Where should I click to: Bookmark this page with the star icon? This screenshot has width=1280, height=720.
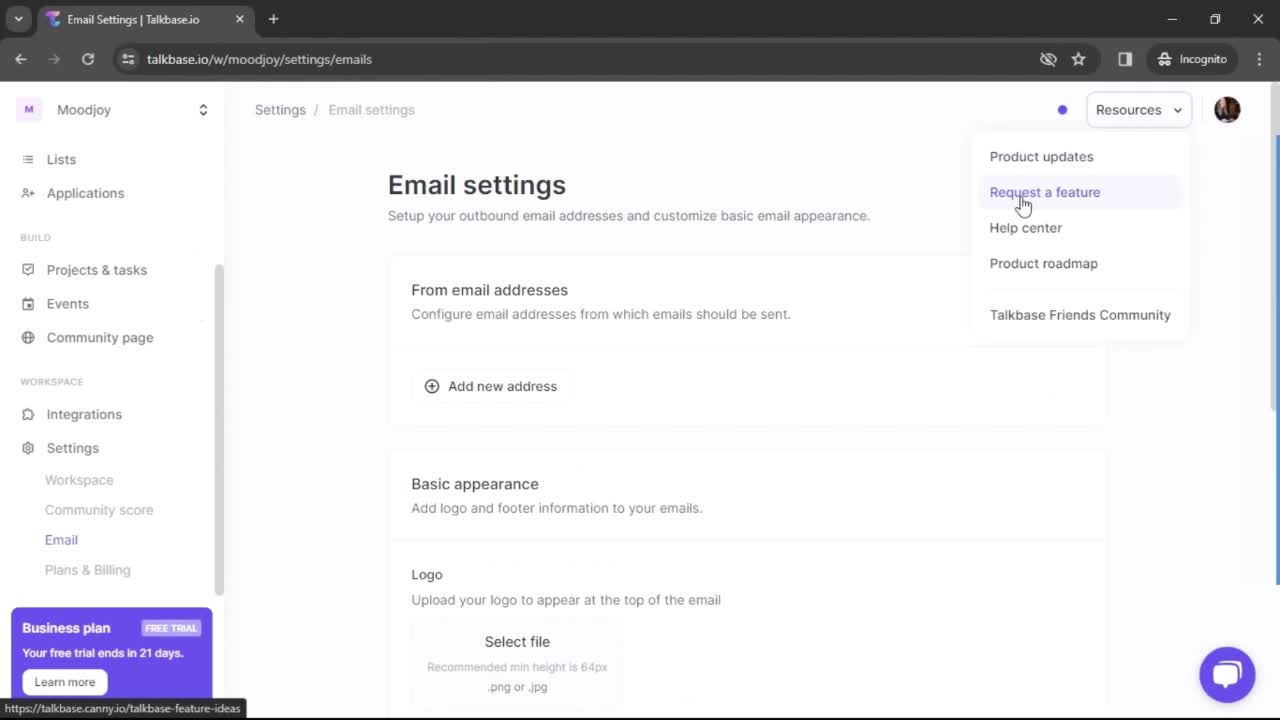click(x=1078, y=59)
